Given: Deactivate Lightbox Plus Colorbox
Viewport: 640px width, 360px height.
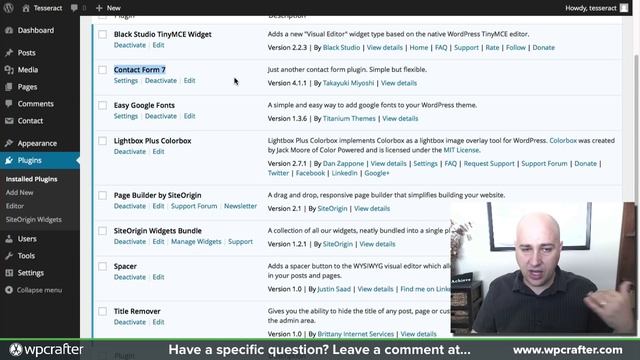Looking at the screenshot, I should coord(130,152).
